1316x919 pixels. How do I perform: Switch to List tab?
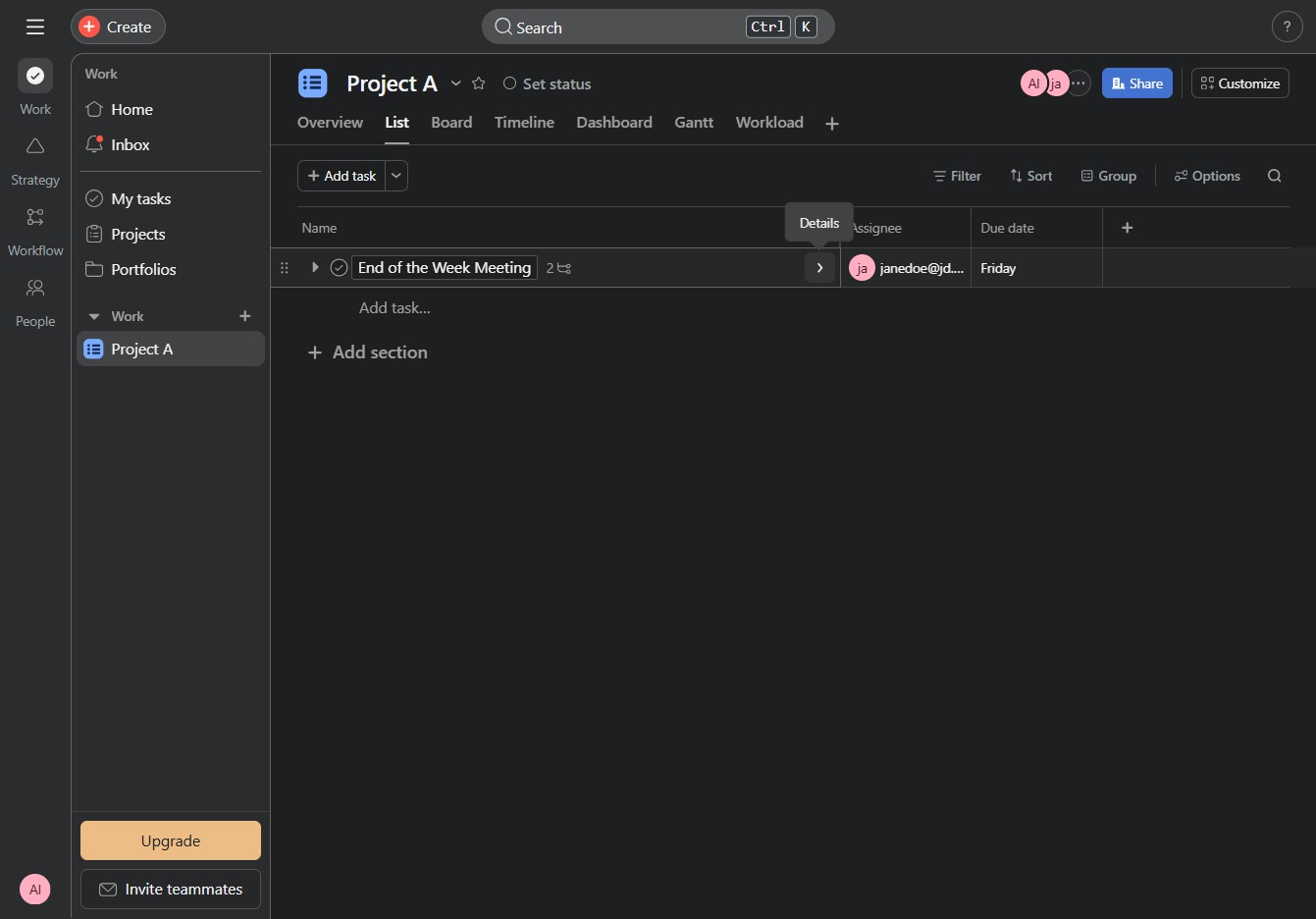point(396,123)
